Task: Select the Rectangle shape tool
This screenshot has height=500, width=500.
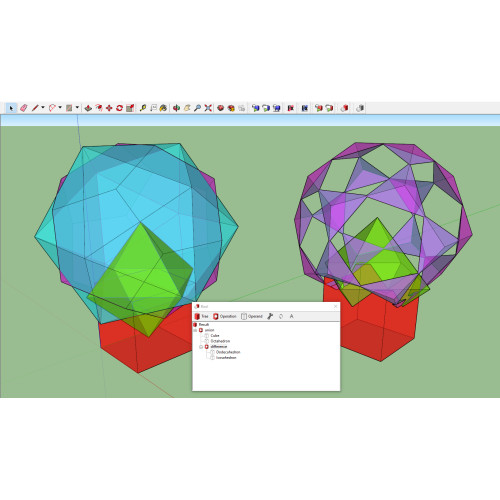Action: click(69, 108)
